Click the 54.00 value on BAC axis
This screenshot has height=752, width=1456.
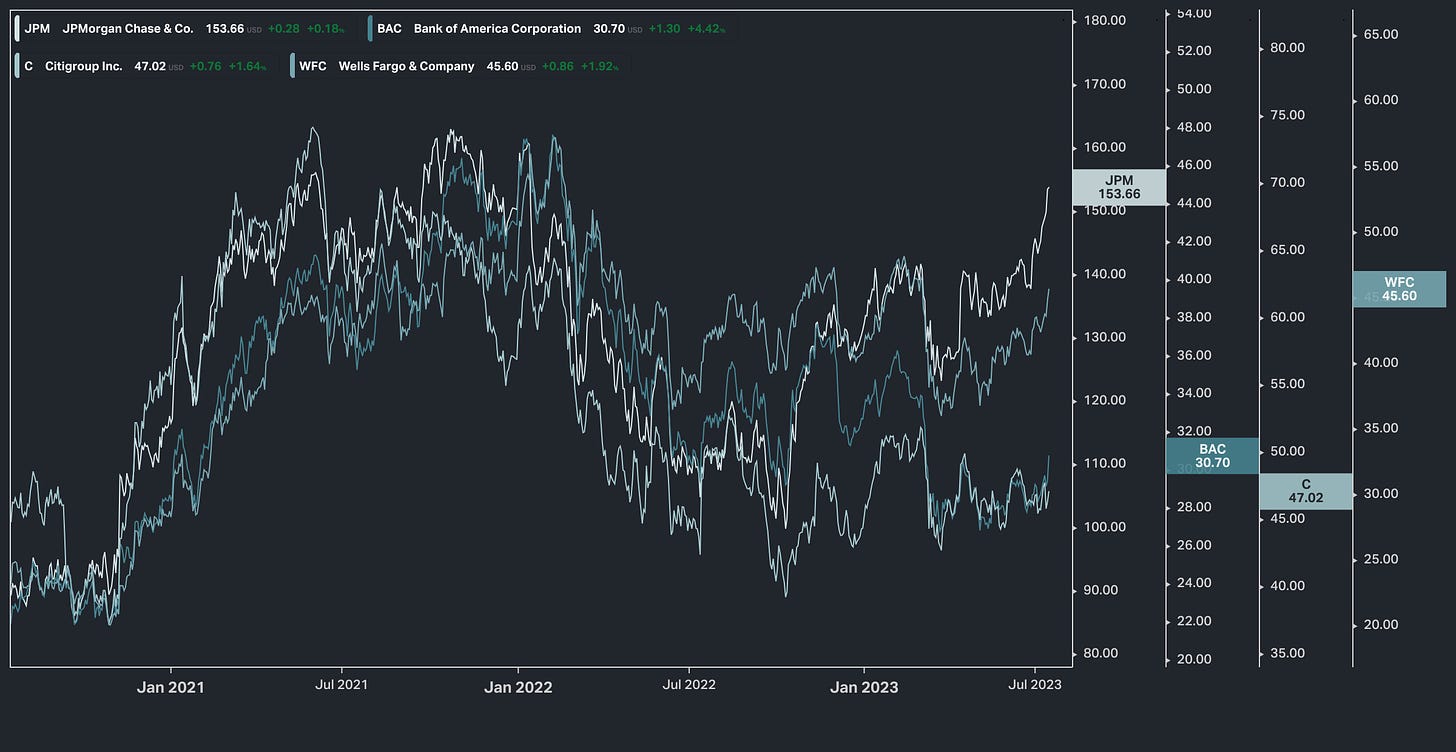point(1194,13)
